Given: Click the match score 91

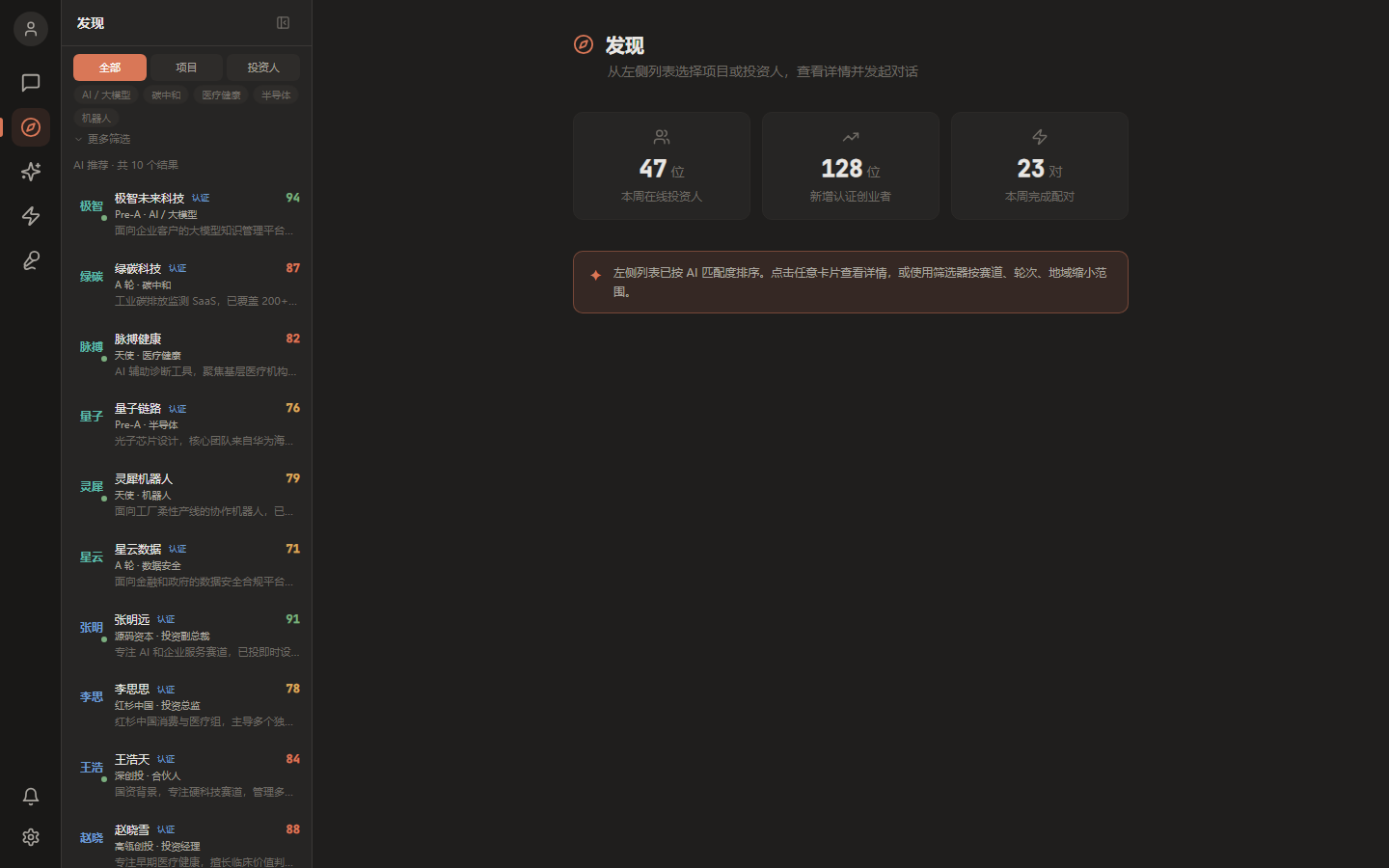Looking at the screenshot, I should (293, 619).
